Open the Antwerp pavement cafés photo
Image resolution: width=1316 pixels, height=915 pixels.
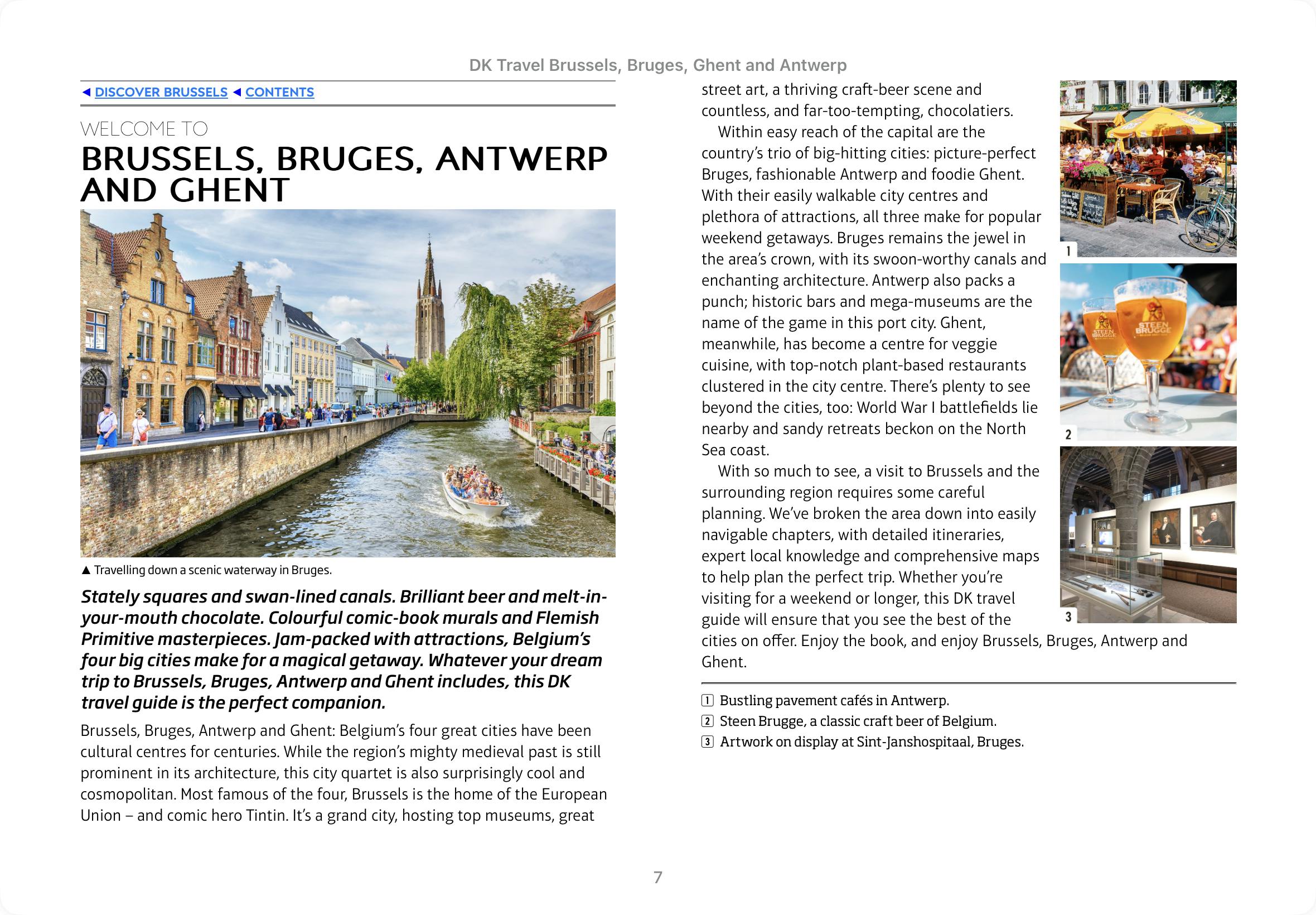pyautogui.click(x=1148, y=168)
